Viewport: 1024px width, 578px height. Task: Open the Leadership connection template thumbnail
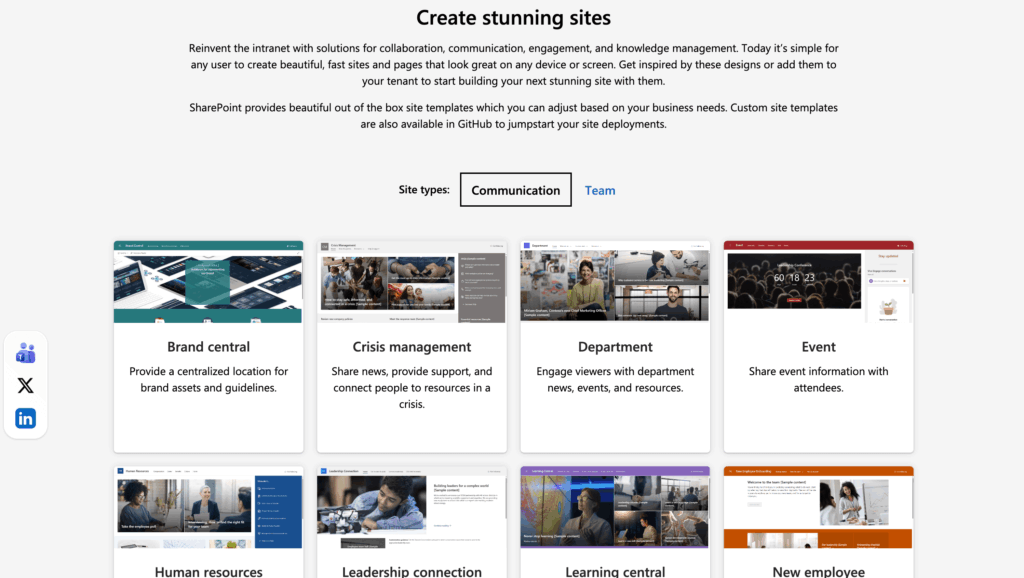pos(411,507)
